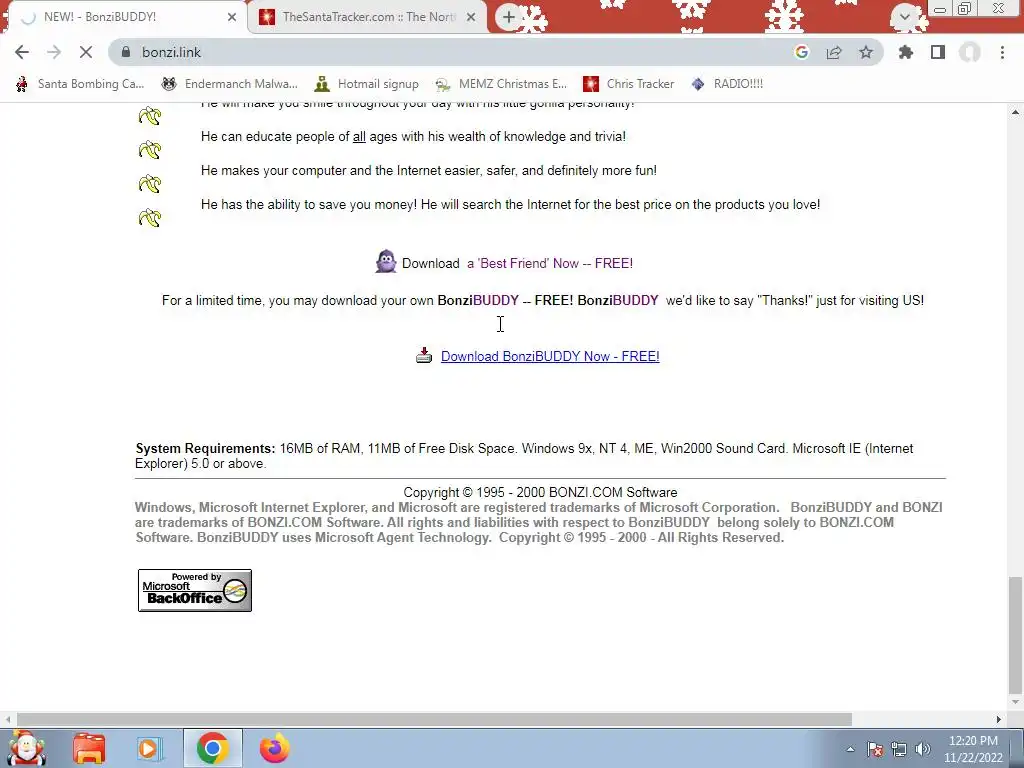Click the vertical scrollbar thumb
Screen dimensions: 1024x768
pos(1016,635)
